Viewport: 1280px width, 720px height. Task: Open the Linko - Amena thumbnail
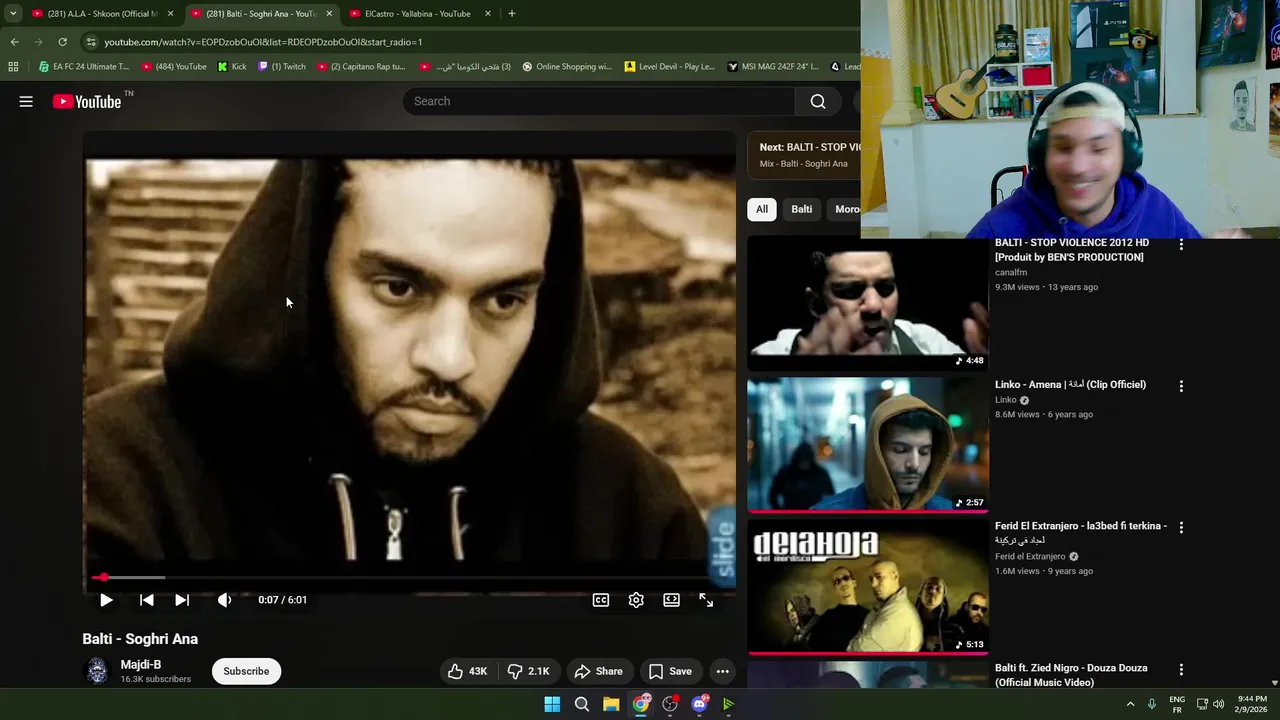click(867, 445)
